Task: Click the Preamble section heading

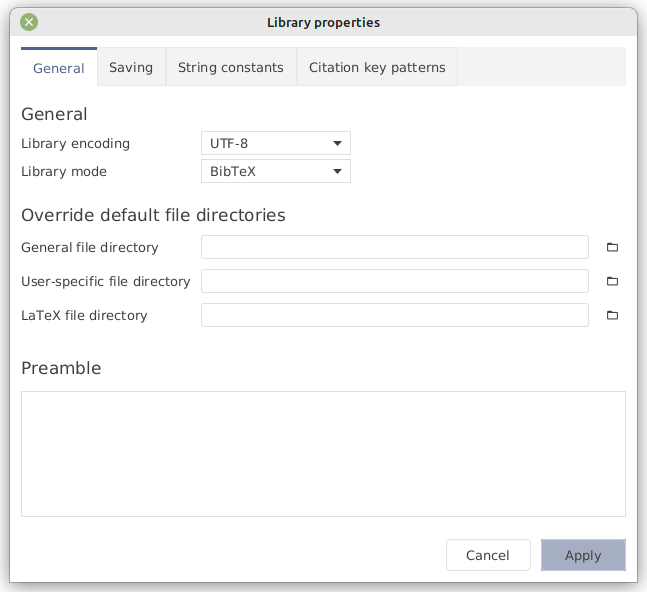Action: coord(61,368)
